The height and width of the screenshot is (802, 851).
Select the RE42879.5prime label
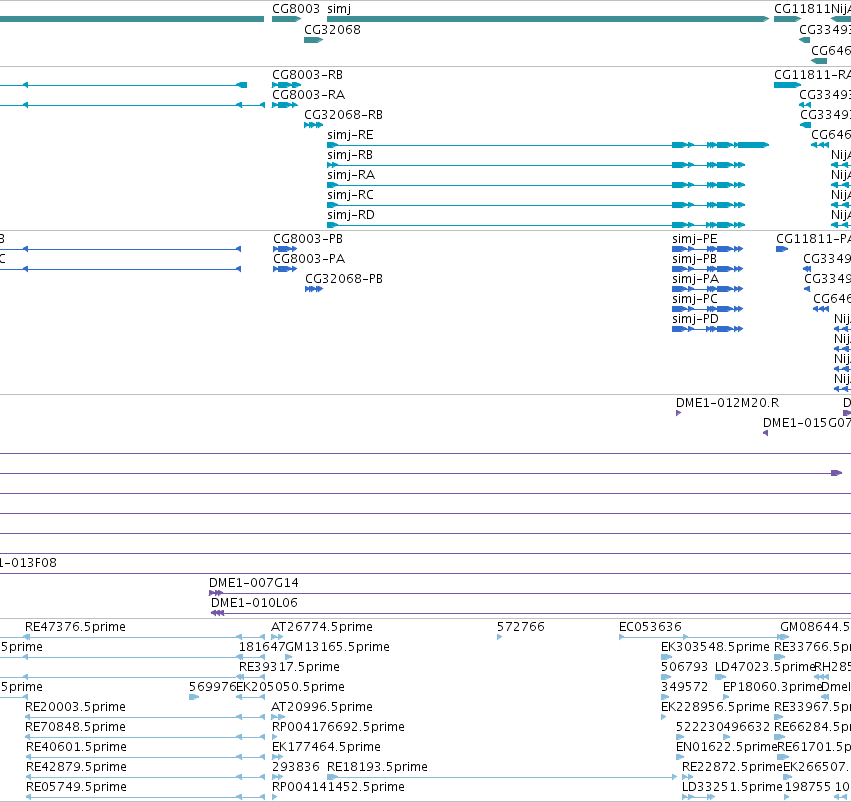76,767
